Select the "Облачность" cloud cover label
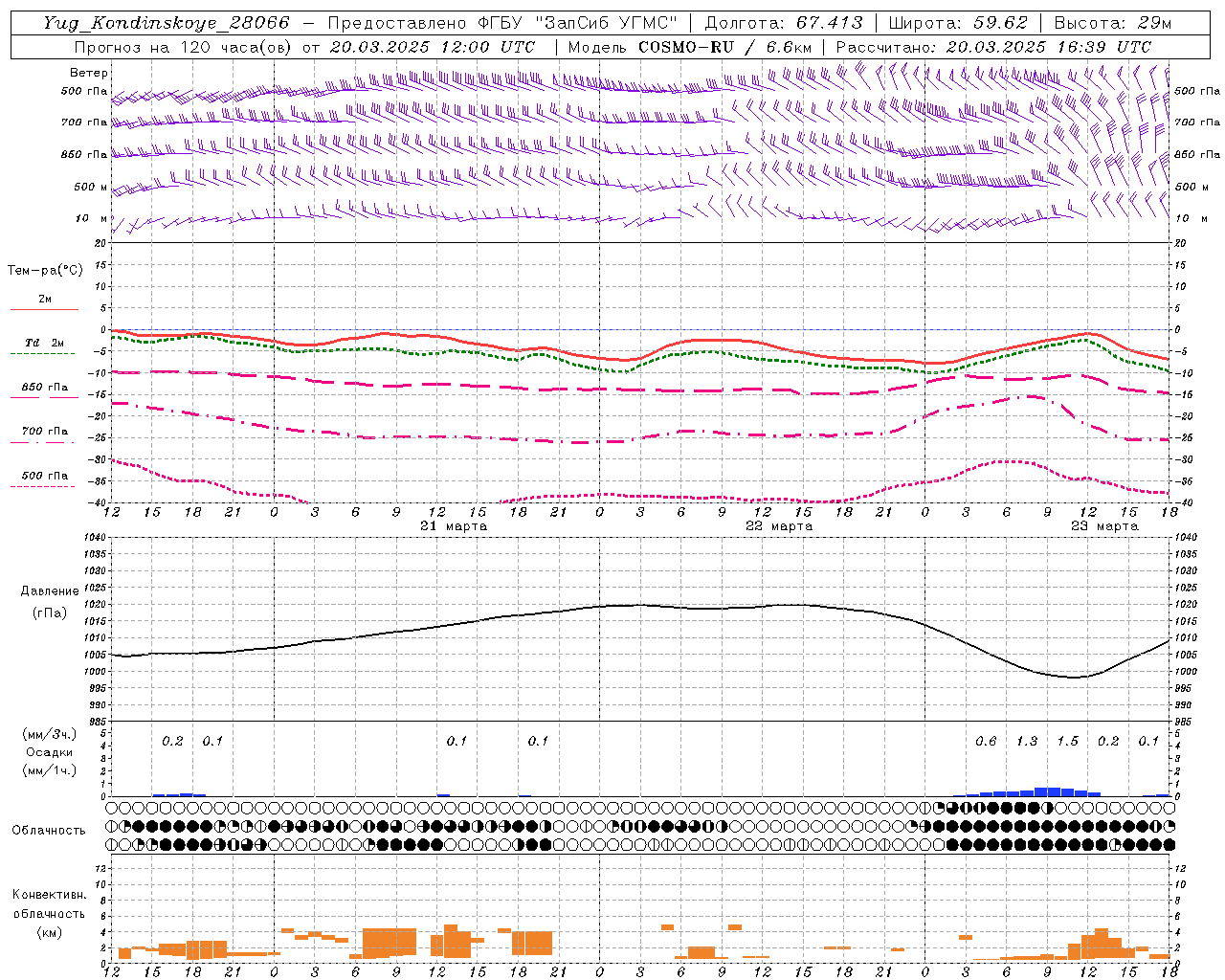This screenshot has height=980, width=1225. (49, 831)
